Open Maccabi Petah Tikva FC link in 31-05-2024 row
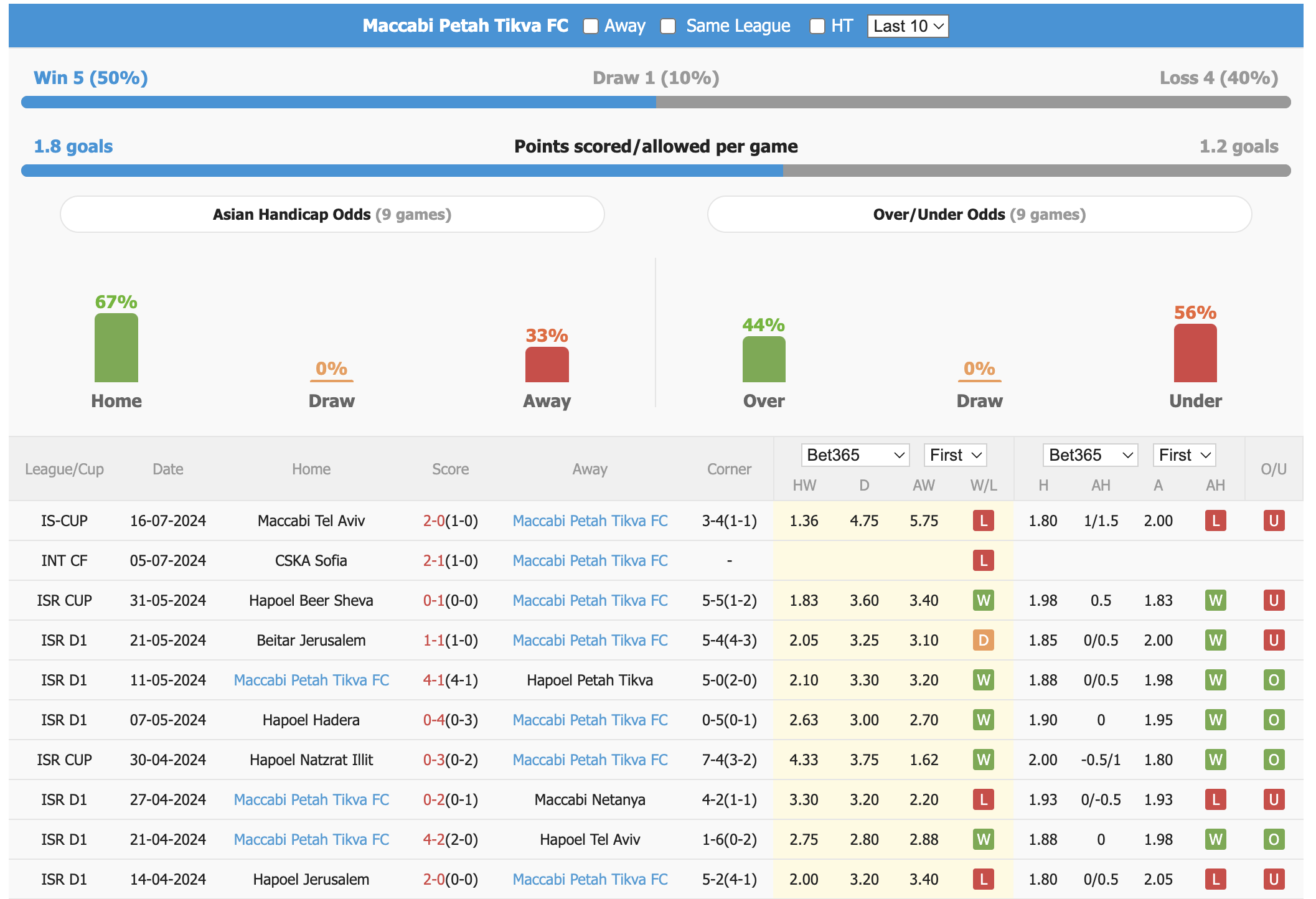 pyautogui.click(x=590, y=600)
